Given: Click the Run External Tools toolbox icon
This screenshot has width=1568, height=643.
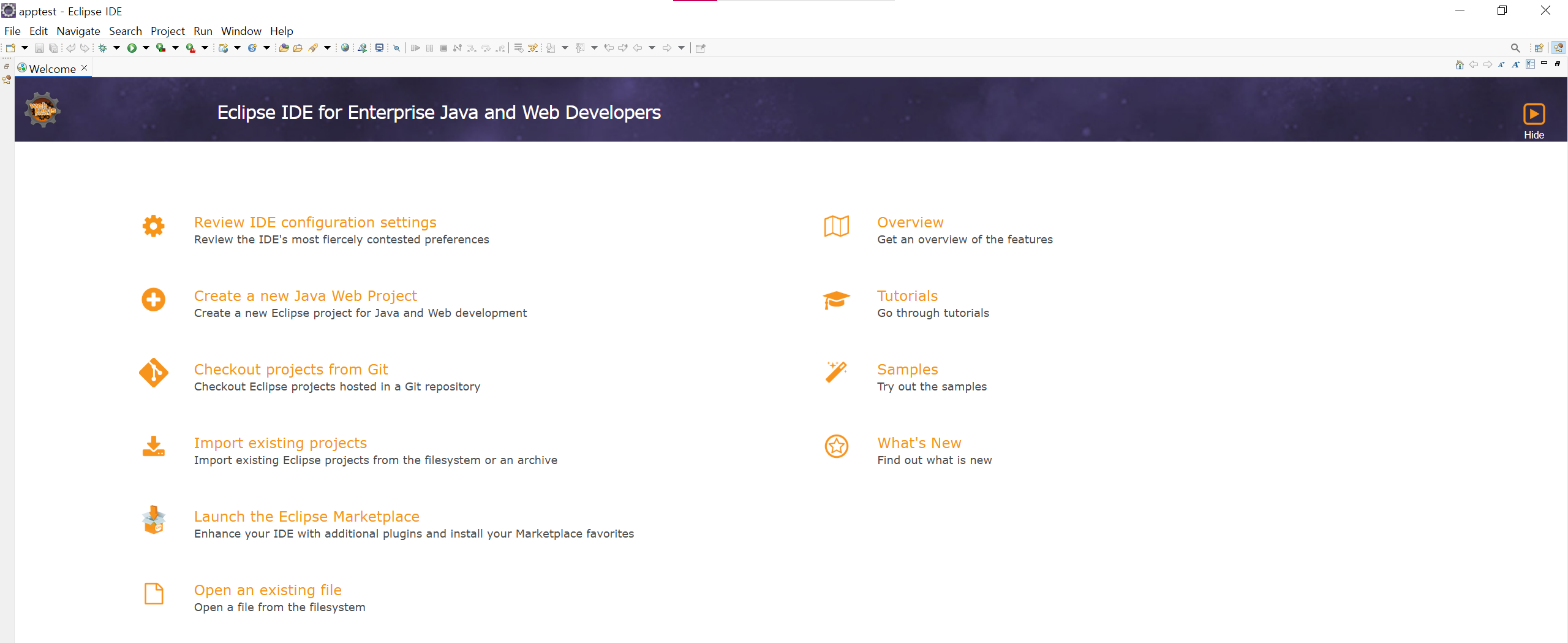Looking at the screenshot, I should 190,48.
